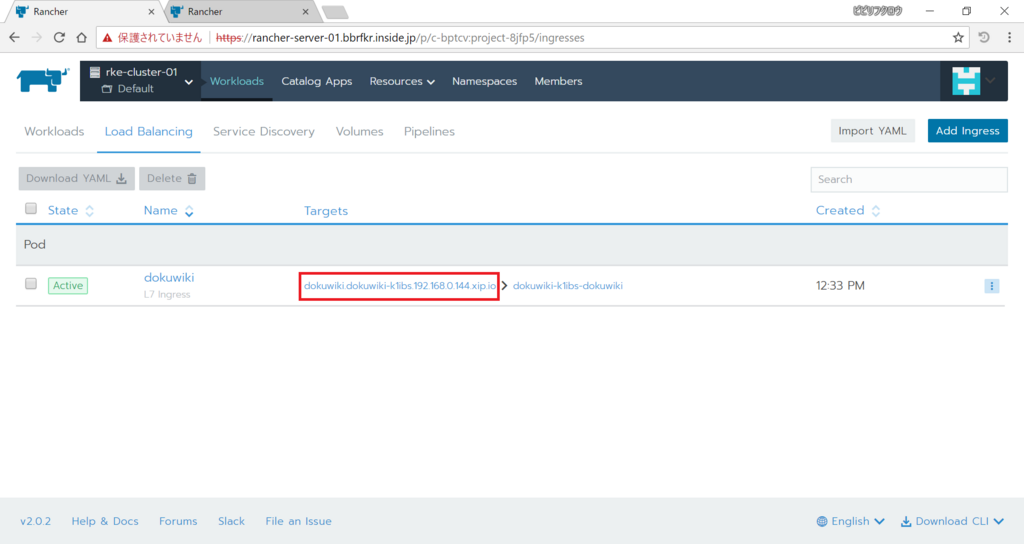1024x544 pixels.
Task: Open a new browser tab
Action: click(335, 12)
